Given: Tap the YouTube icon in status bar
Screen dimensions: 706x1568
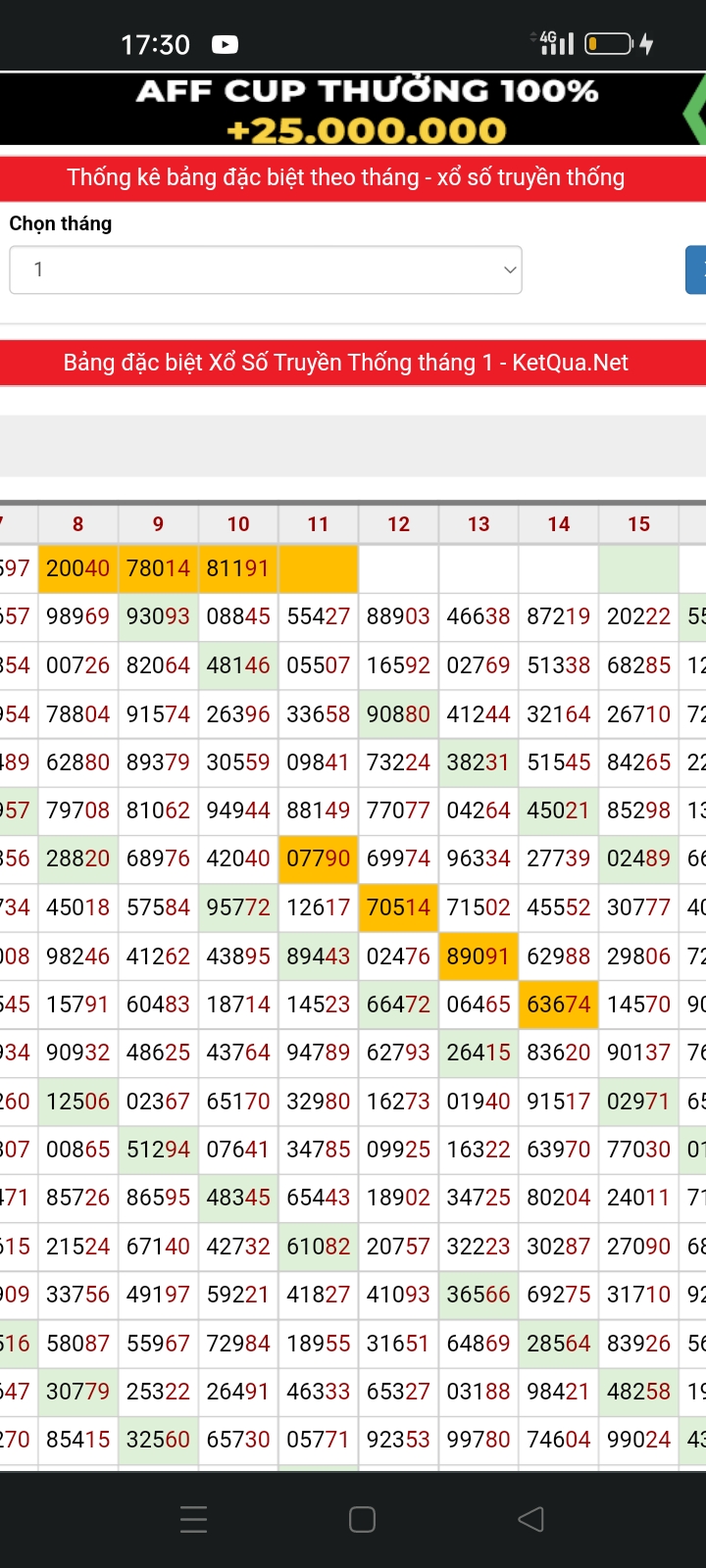Looking at the screenshot, I should [225, 44].
